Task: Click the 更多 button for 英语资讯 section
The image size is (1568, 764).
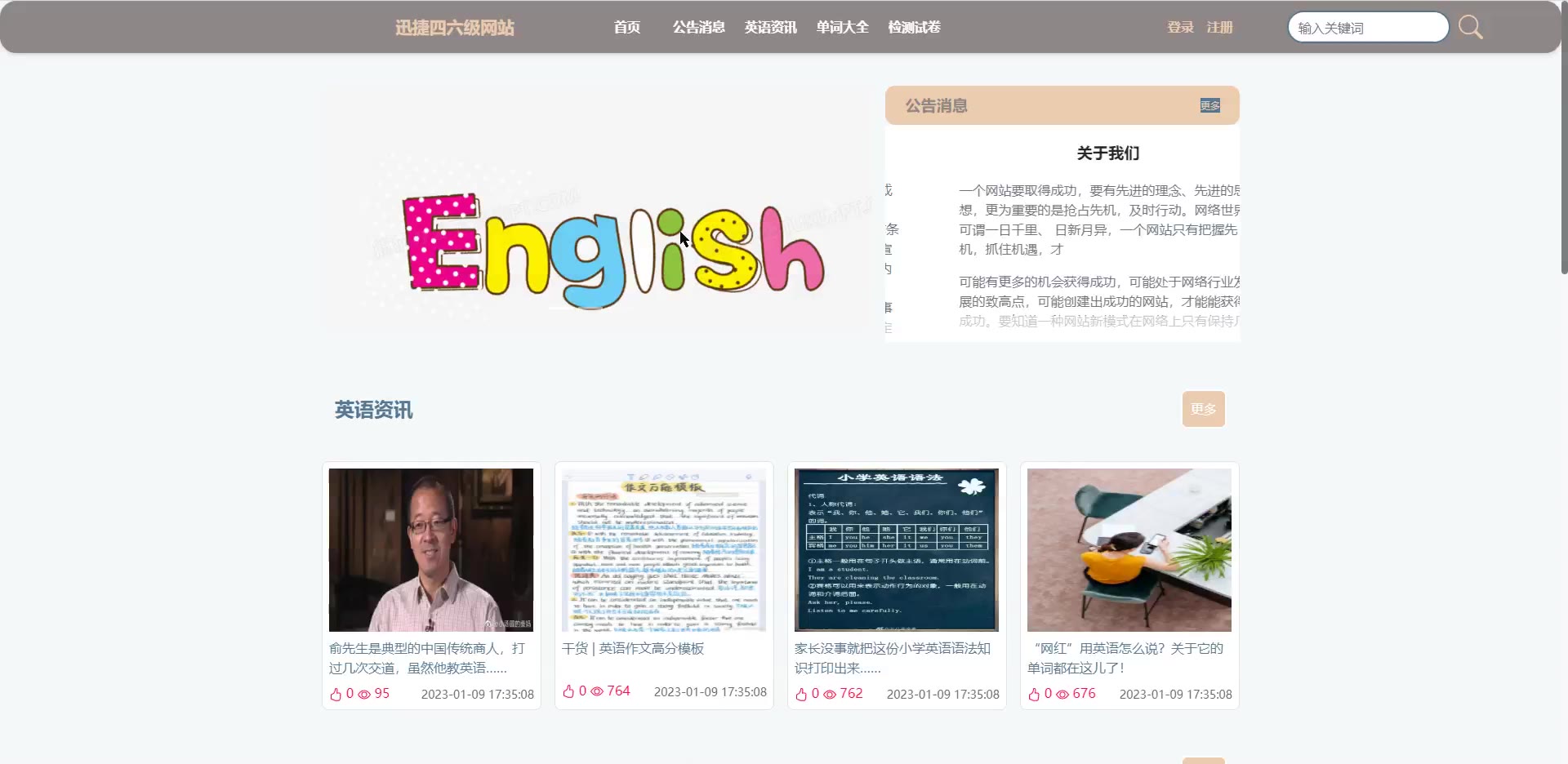Action: (x=1204, y=409)
